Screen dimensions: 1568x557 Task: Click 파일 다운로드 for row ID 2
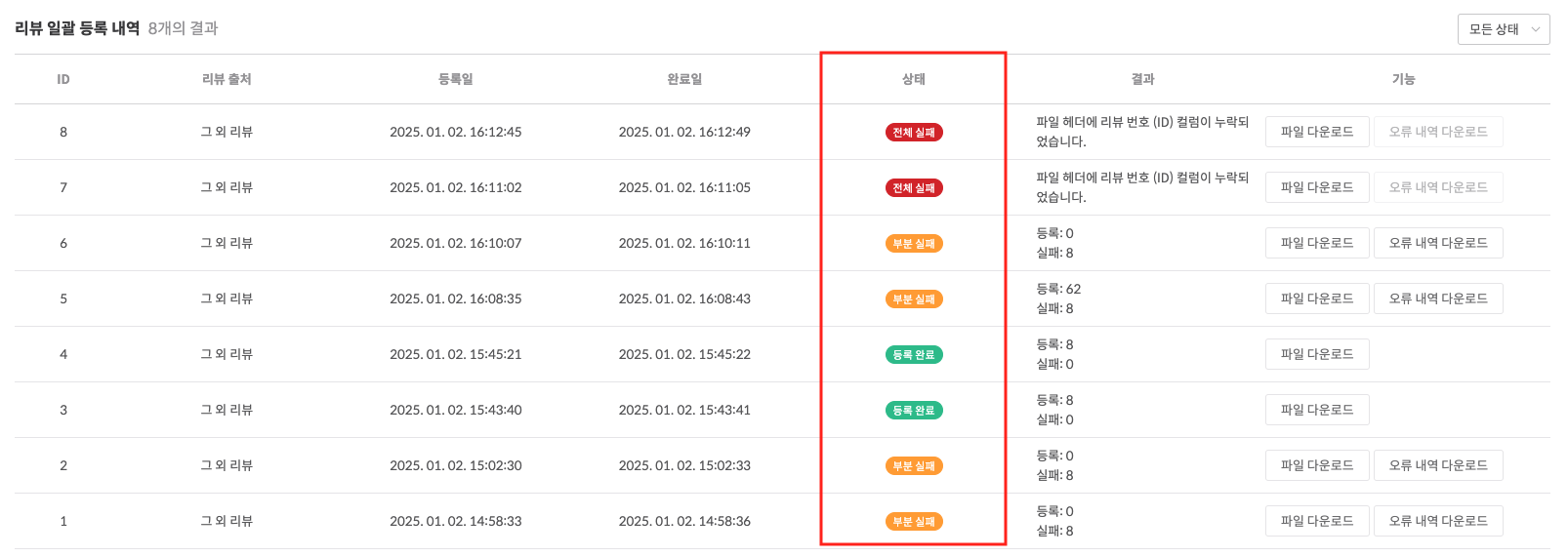(x=1316, y=465)
